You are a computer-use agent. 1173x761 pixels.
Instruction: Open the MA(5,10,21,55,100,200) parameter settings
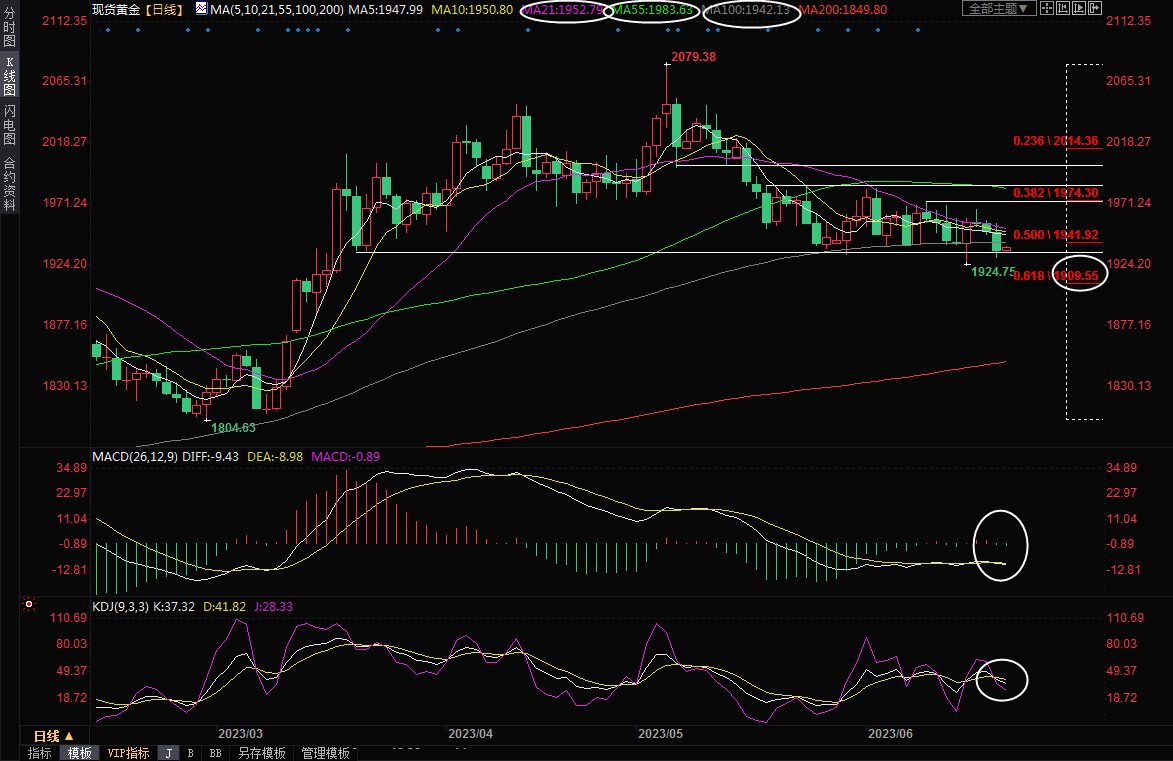pyautogui.click(x=277, y=9)
